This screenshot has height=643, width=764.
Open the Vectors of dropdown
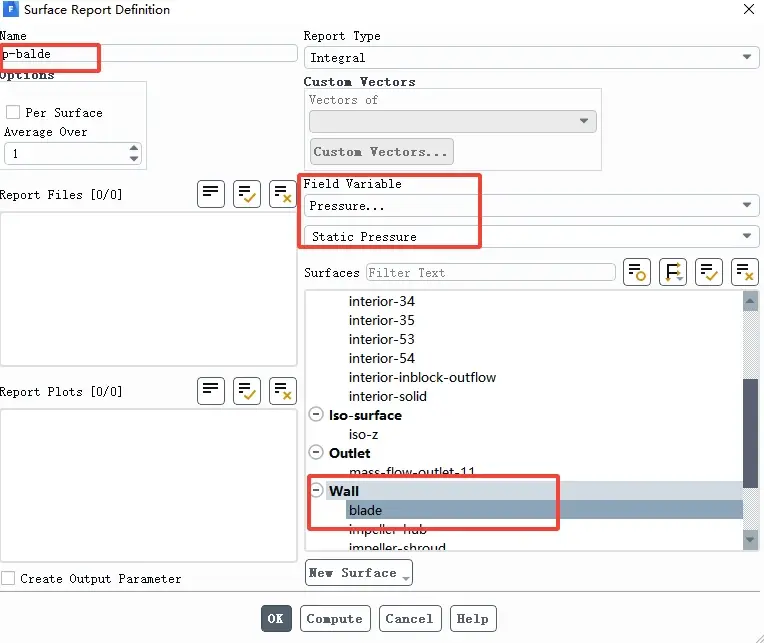coord(453,121)
